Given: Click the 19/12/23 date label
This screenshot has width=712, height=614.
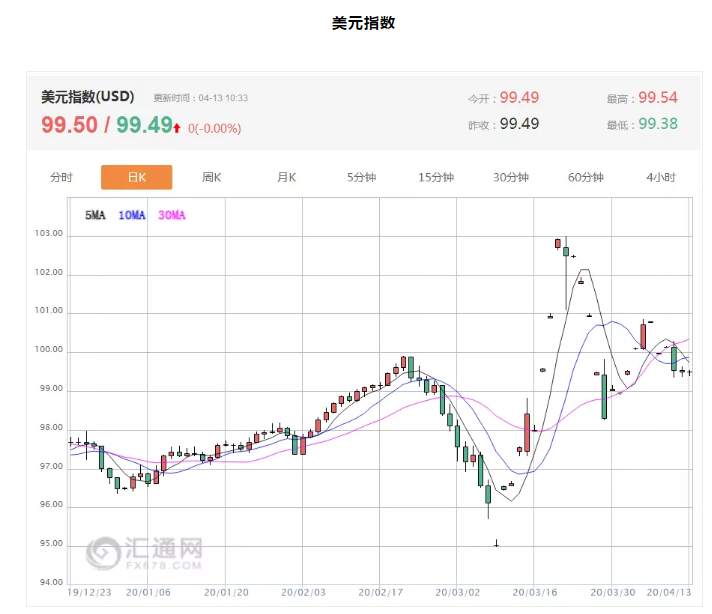Looking at the screenshot, I should pos(89,593).
